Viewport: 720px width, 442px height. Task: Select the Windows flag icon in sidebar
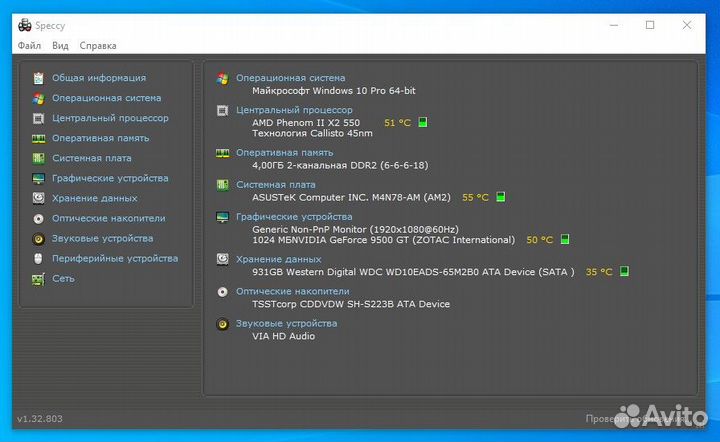click(38, 98)
